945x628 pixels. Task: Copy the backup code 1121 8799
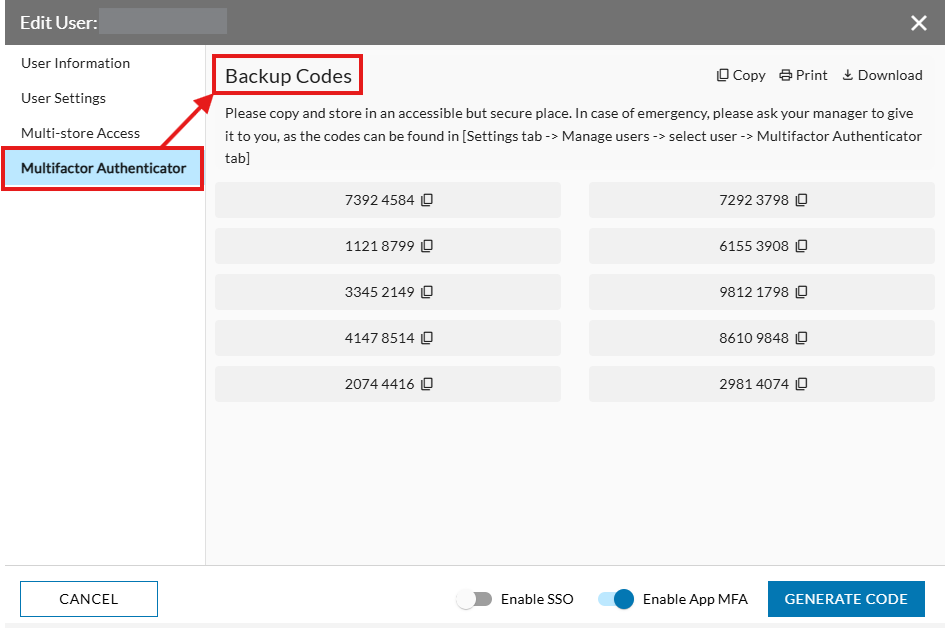[x=427, y=245]
